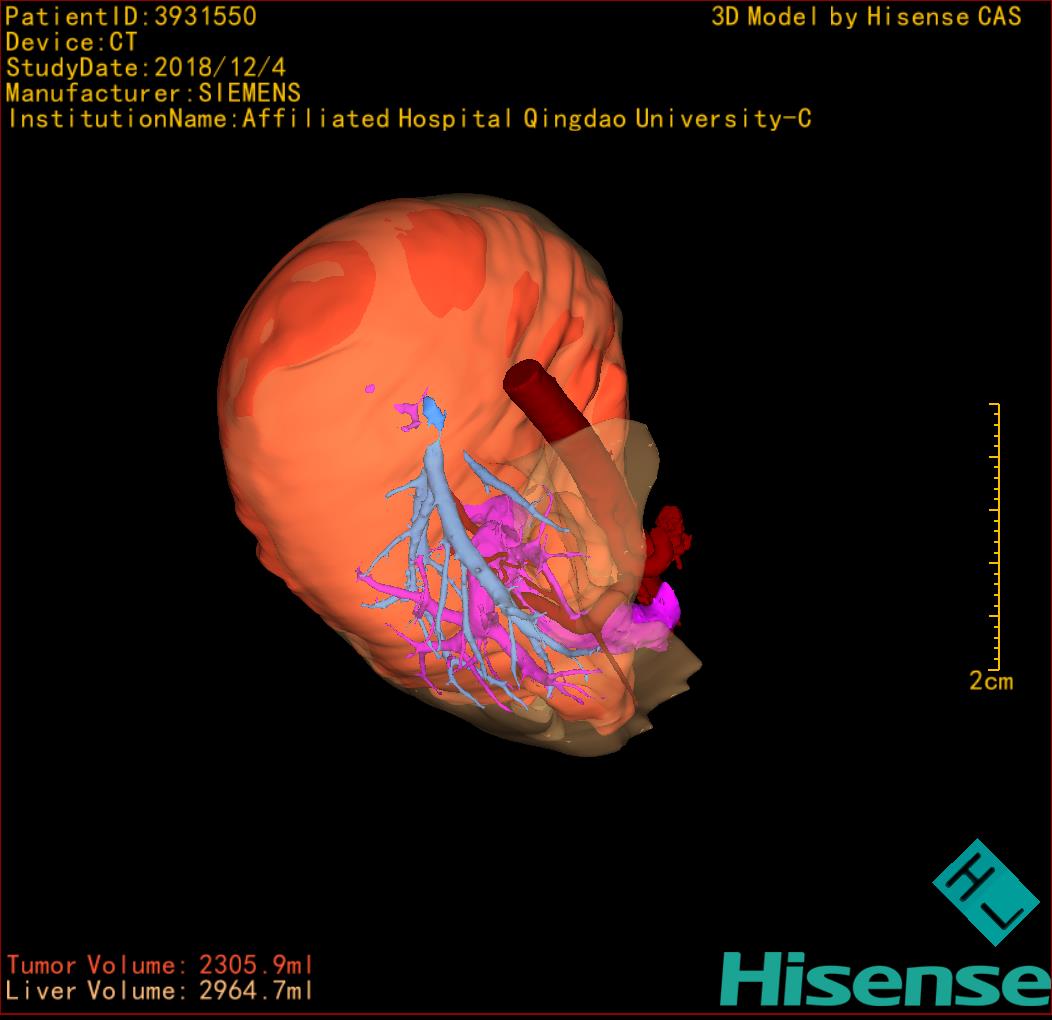Click the 3D Model by Hisense CAS text
The height and width of the screenshot is (1020, 1052).
pyautogui.click(x=866, y=16)
